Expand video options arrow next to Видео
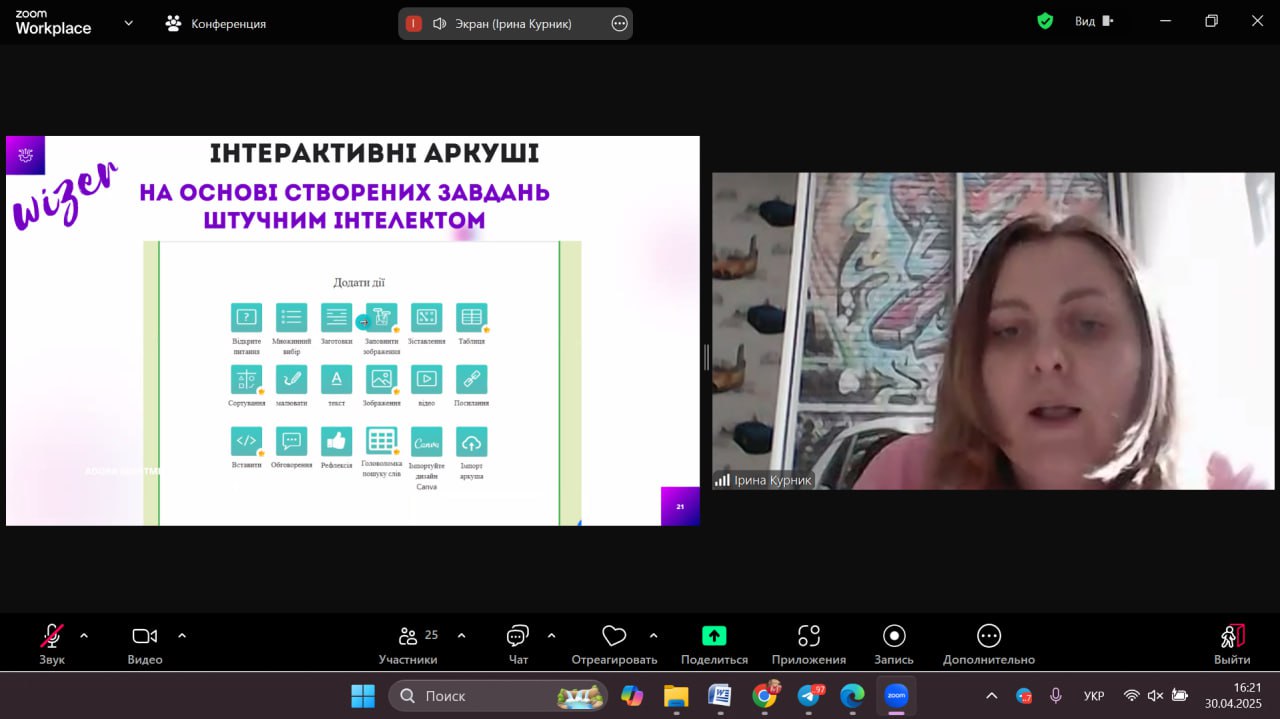The width and height of the screenshot is (1280, 719). pyautogui.click(x=182, y=635)
